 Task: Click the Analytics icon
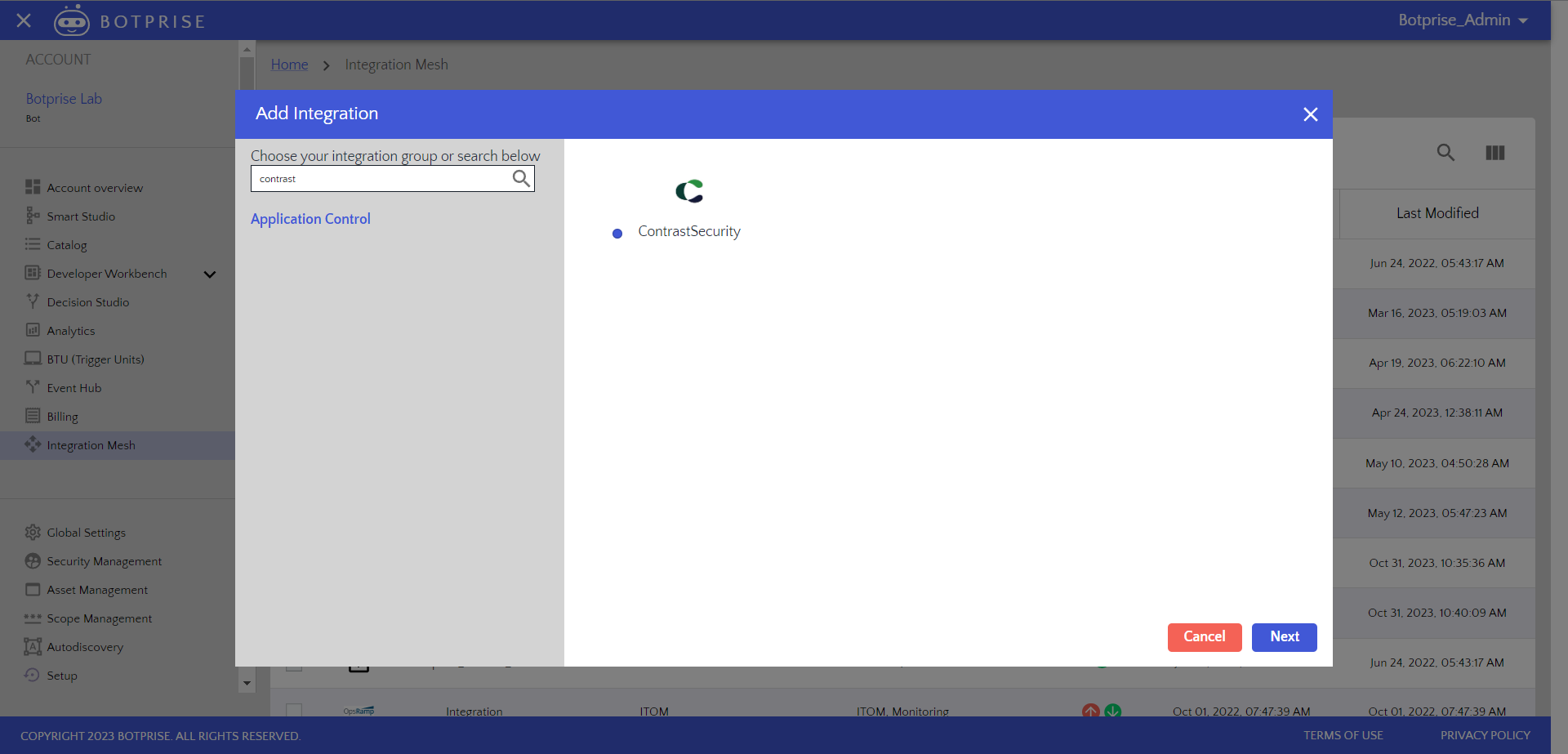(x=33, y=330)
